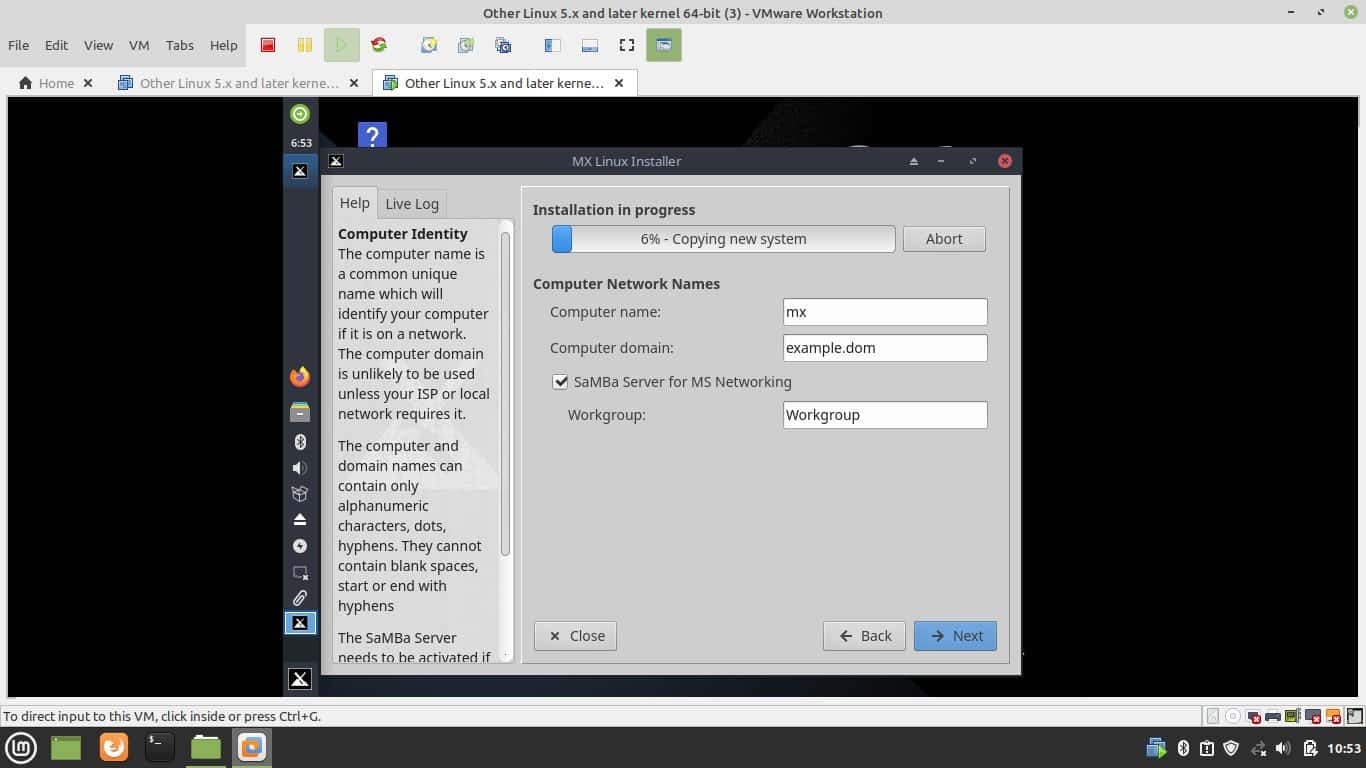
Task: Open the Linux Mint menu button
Action: (x=21, y=747)
